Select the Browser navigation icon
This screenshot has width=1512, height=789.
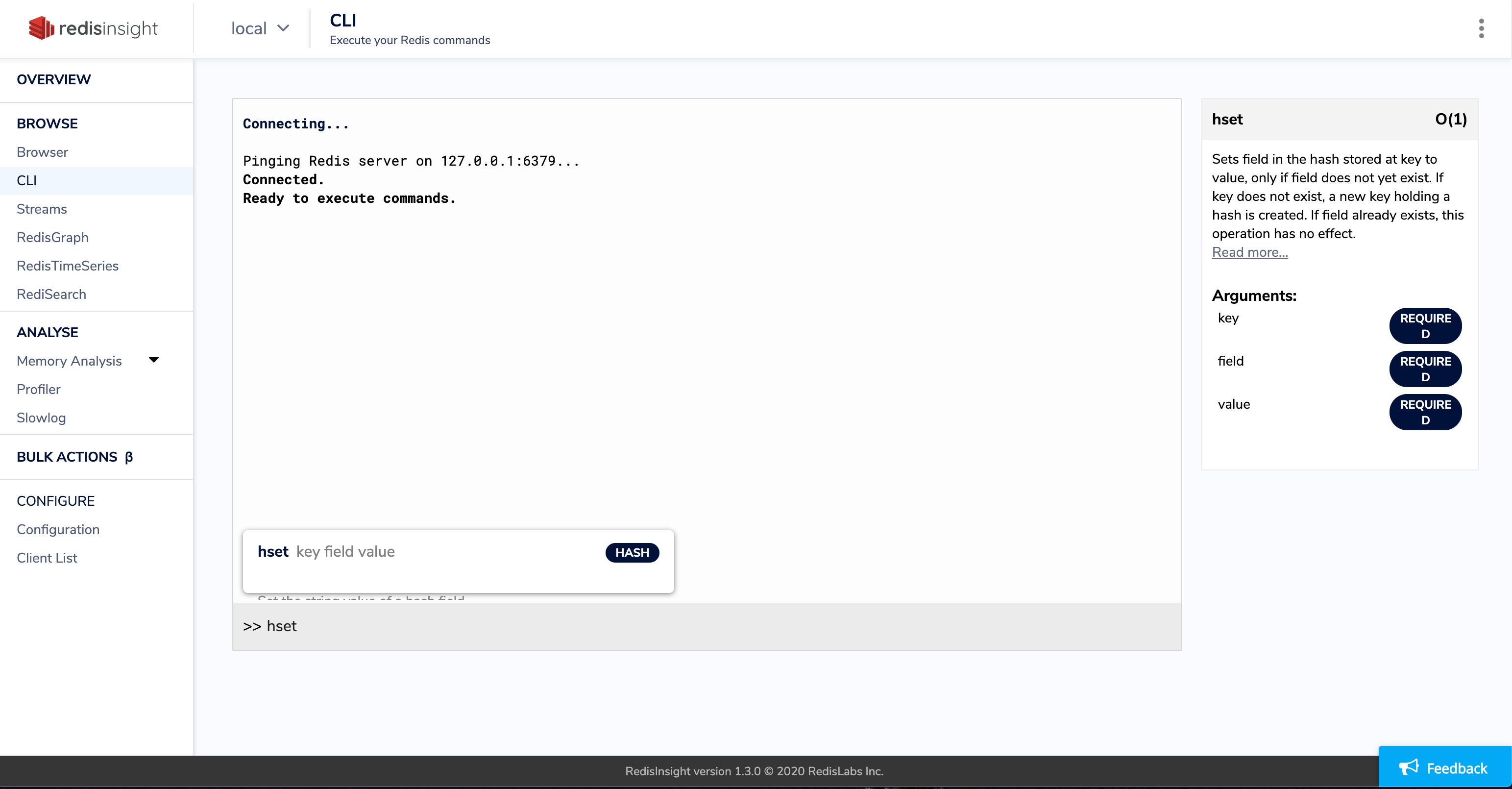tap(42, 152)
